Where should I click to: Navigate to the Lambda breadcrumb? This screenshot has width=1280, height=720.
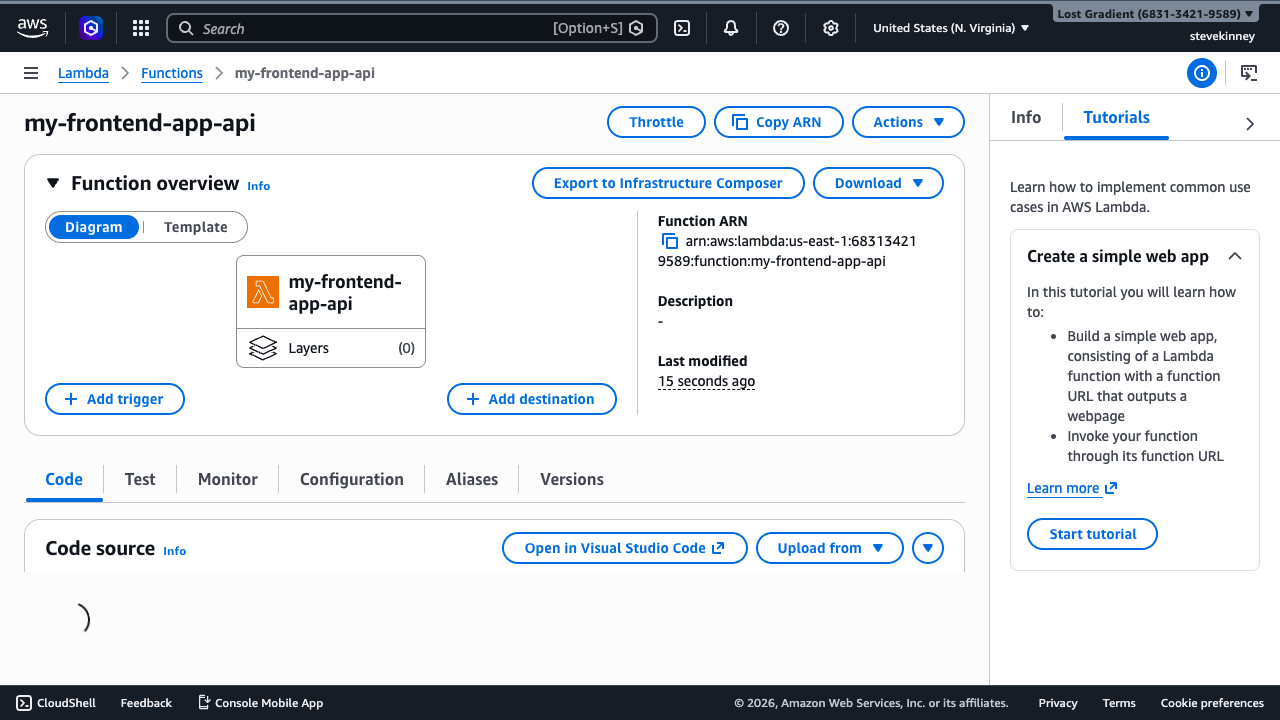83,73
